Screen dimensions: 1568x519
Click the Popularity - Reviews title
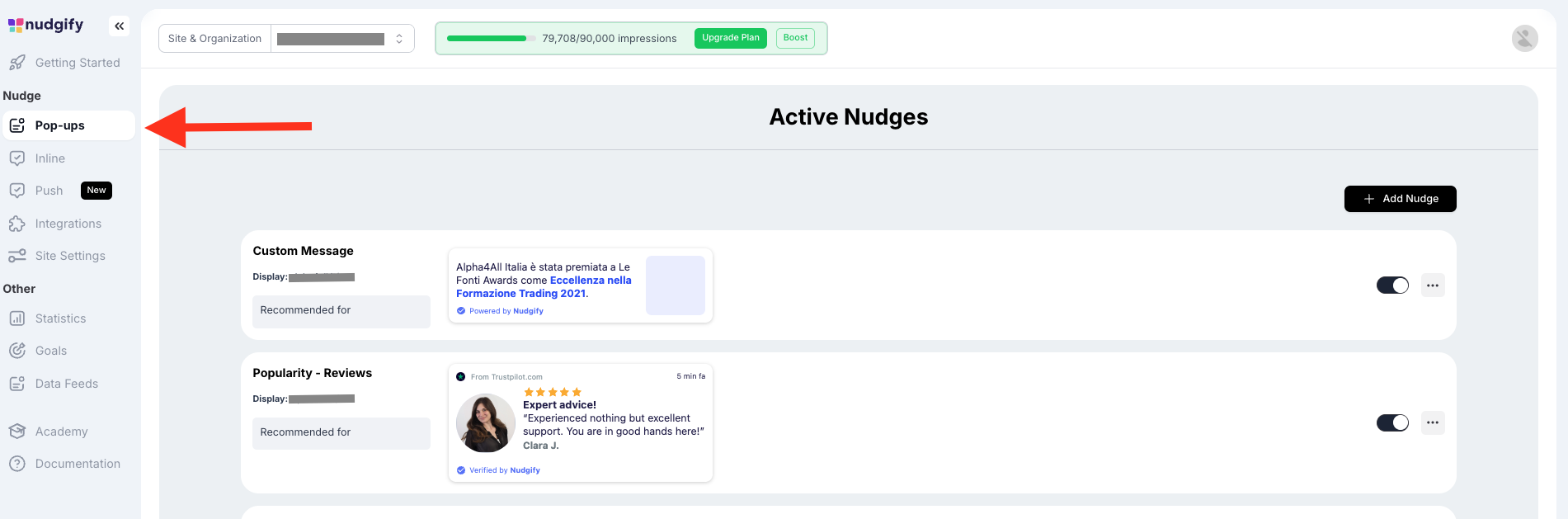(x=312, y=373)
